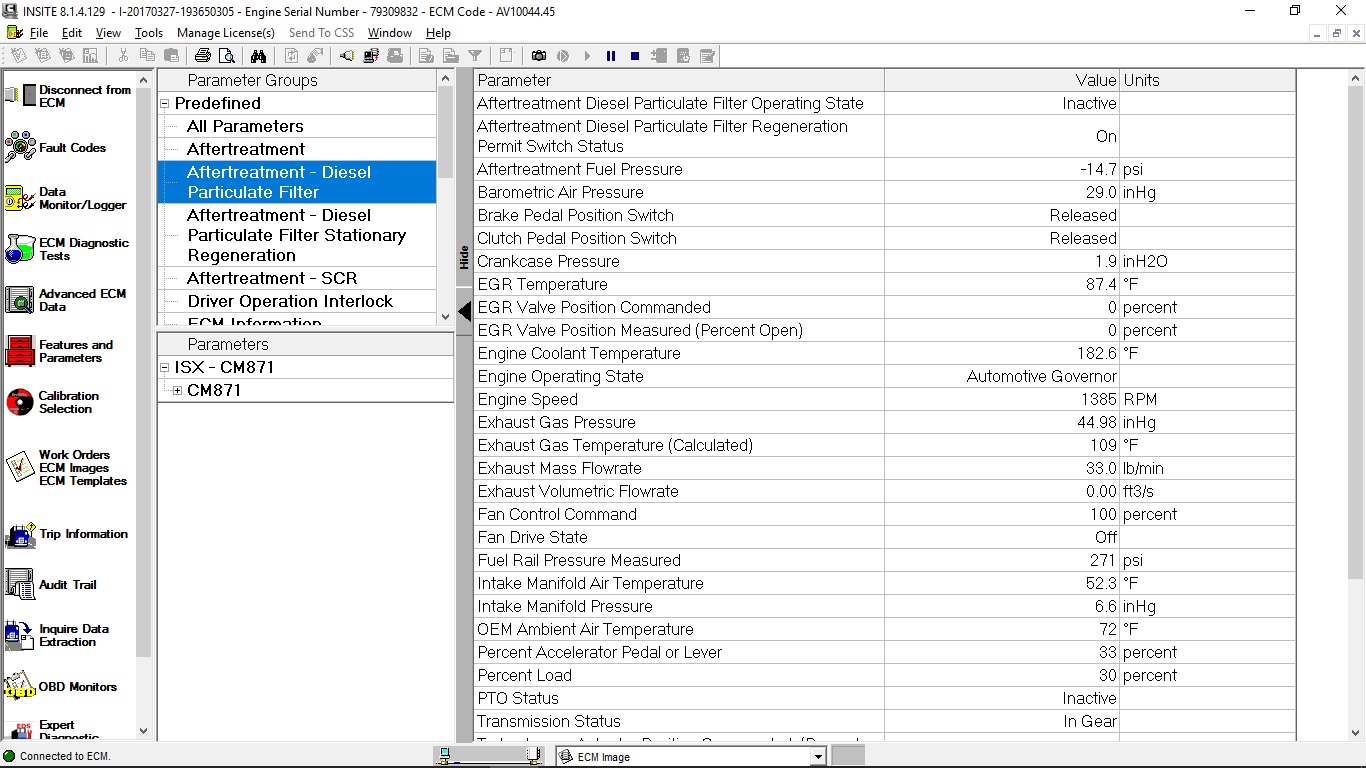Click the play arrow toolbar button
The image size is (1366, 768).
(x=587, y=56)
